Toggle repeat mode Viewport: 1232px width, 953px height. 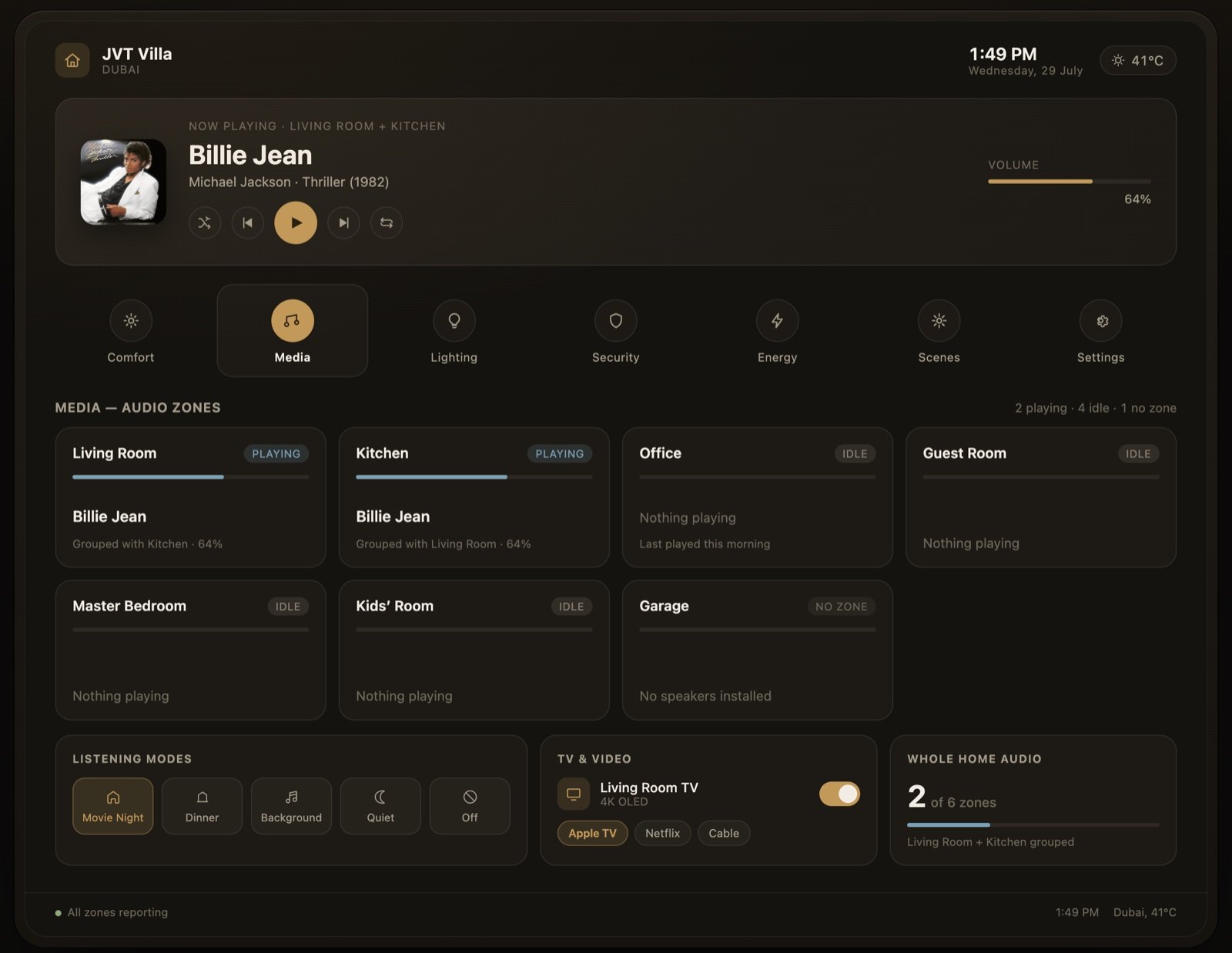click(x=387, y=222)
